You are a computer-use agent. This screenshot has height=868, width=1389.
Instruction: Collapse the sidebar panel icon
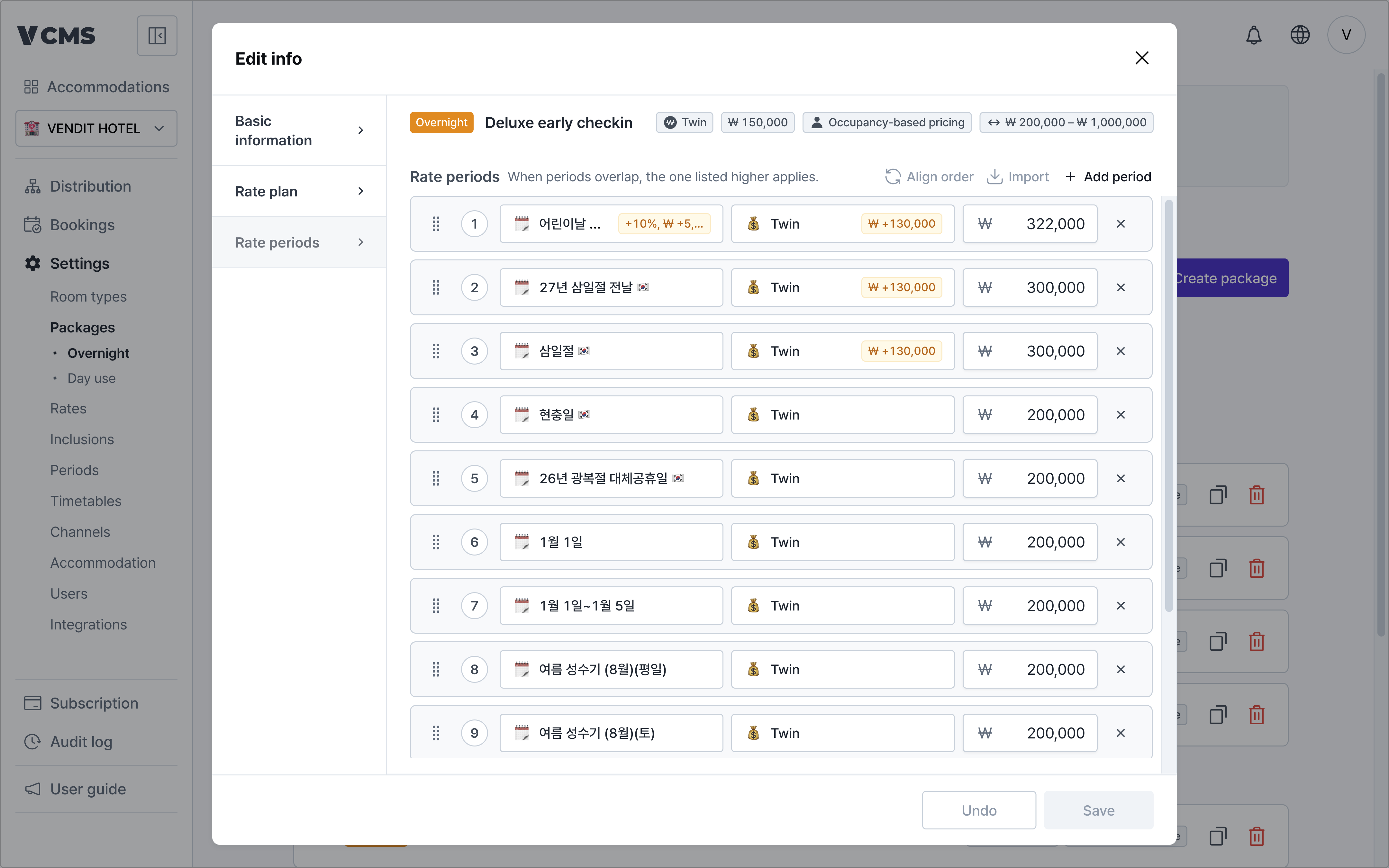click(157, 36)
